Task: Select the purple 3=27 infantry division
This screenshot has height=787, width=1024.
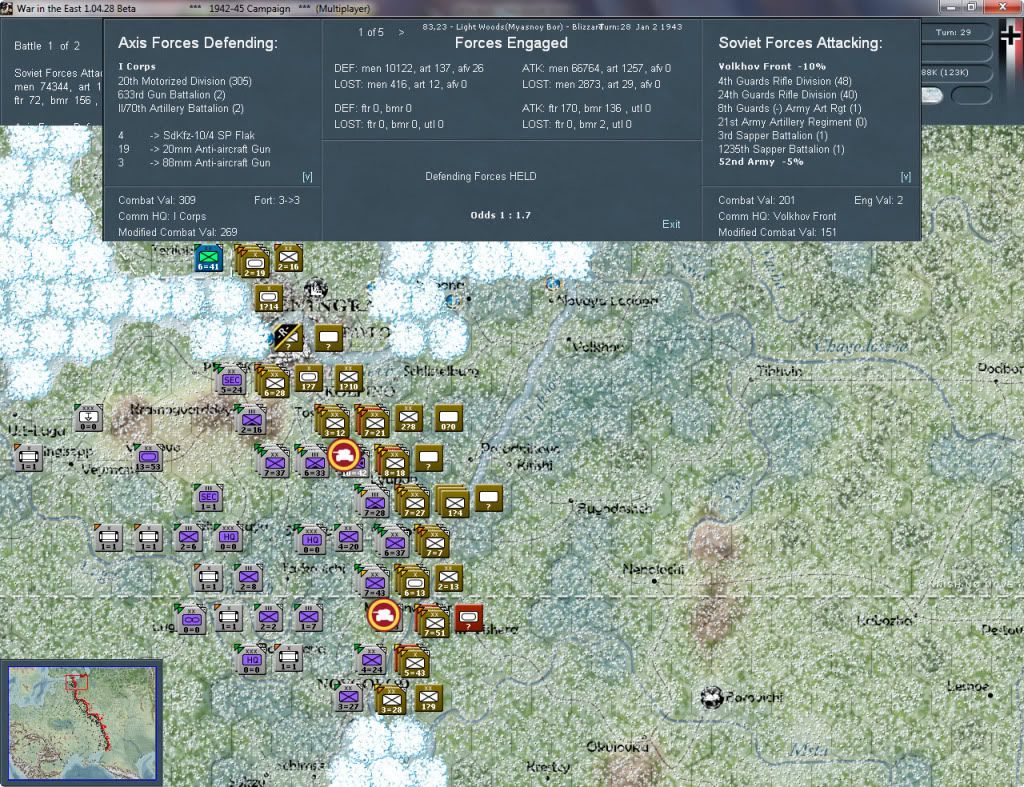Action: pos(347,698)
